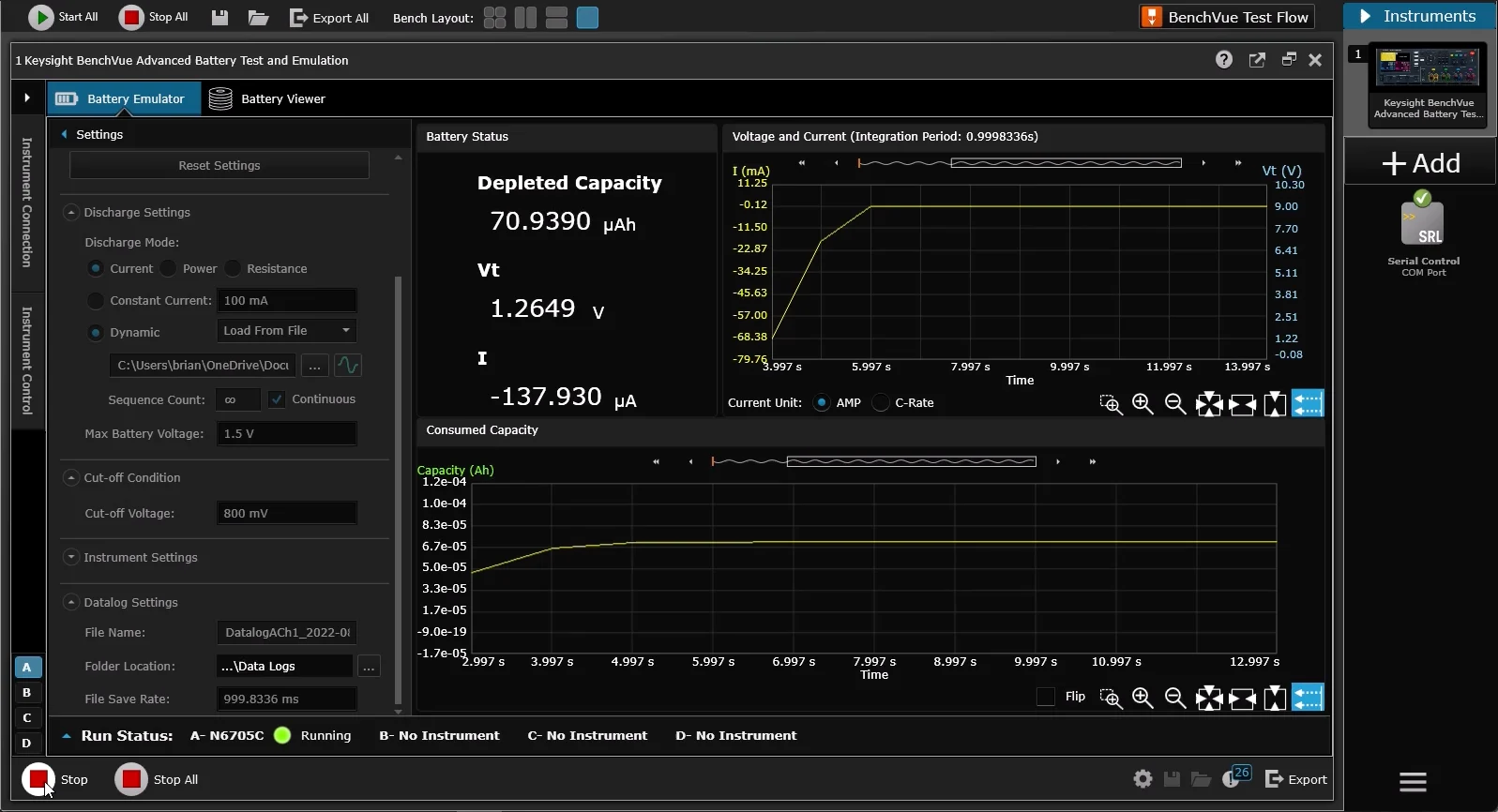Click the open folder icon in top toolbar
1498x812 pixels.
point(258,18)
